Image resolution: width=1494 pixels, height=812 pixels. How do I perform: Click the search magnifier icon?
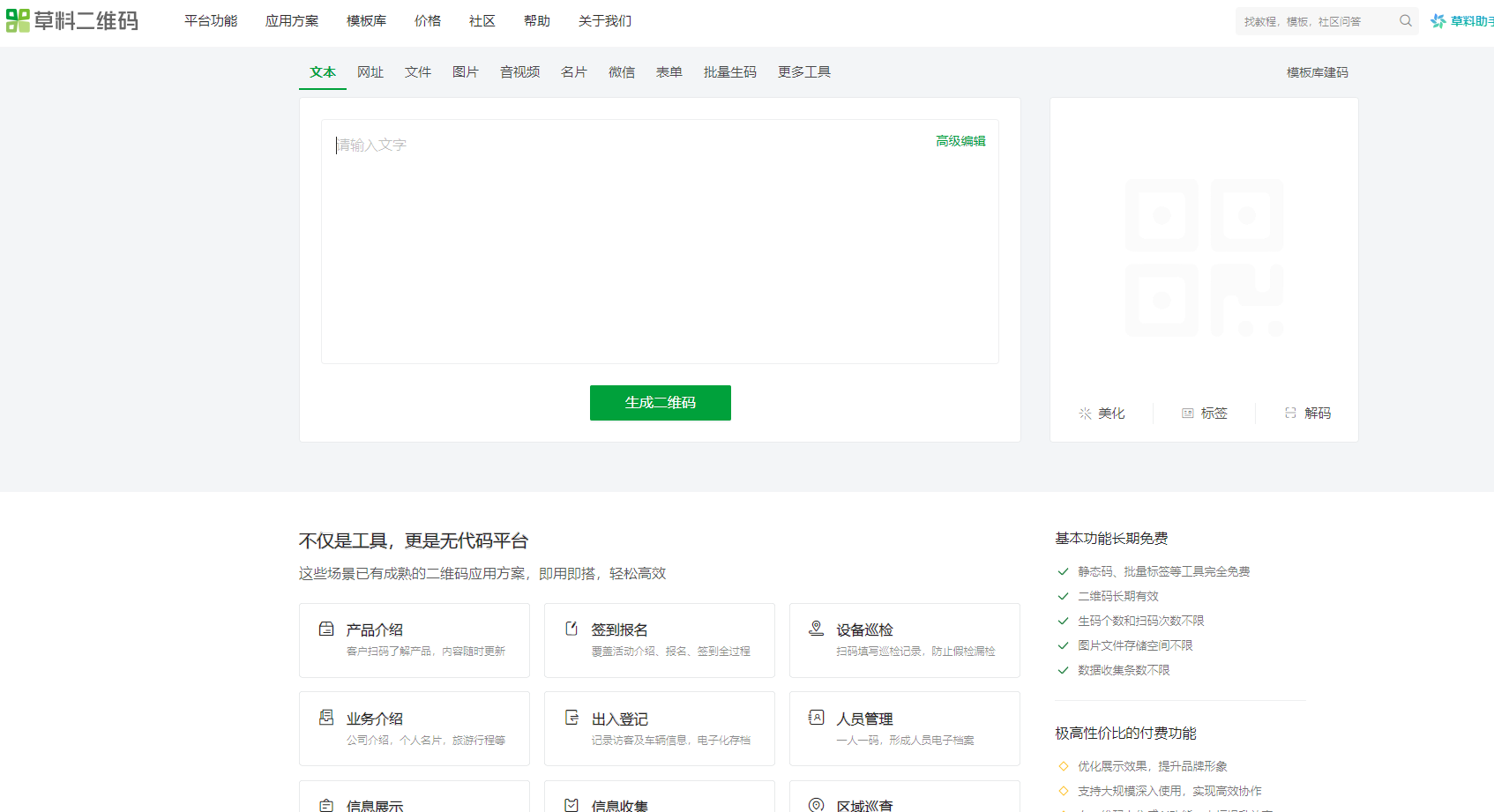1405,20
